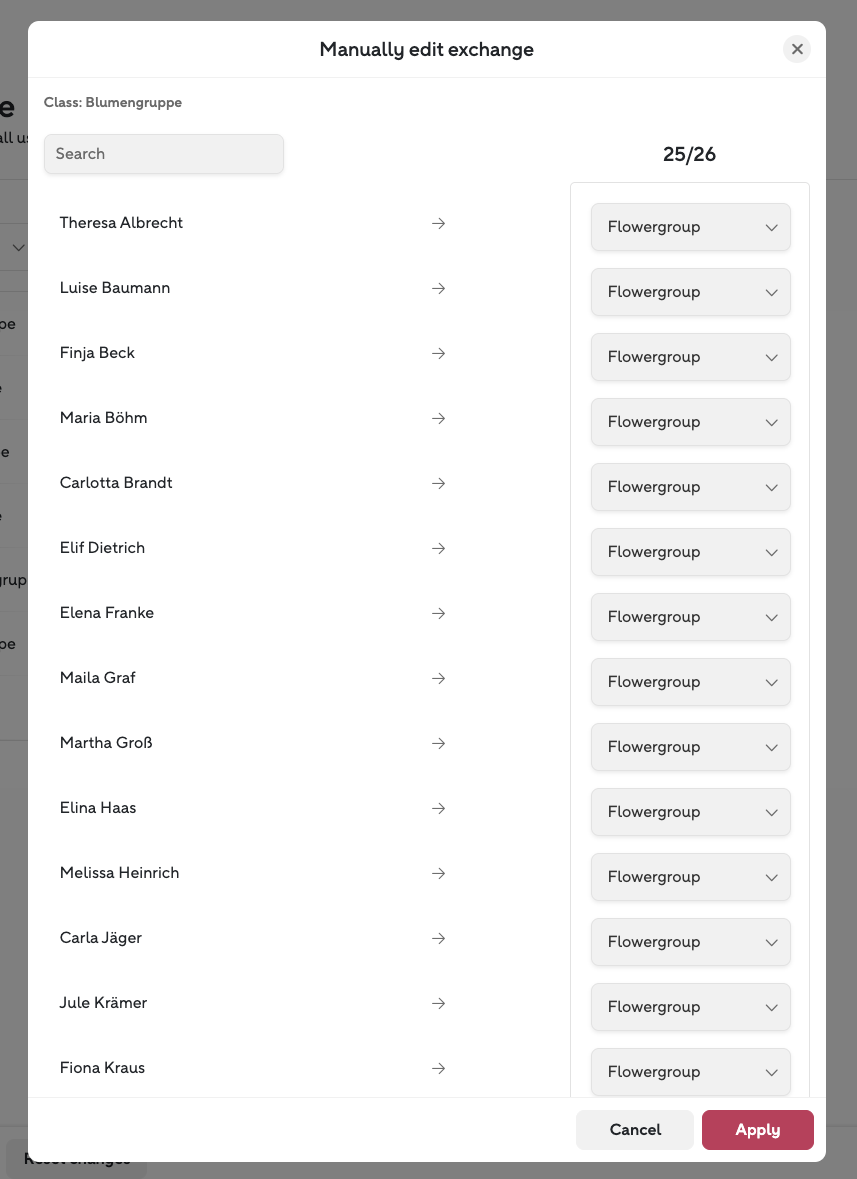Viewport: 857px width, 1179px height.
Task: Click the arrow icon next to Theresa Albrecht
Action: pyautogui.click(x=438, y=223)
